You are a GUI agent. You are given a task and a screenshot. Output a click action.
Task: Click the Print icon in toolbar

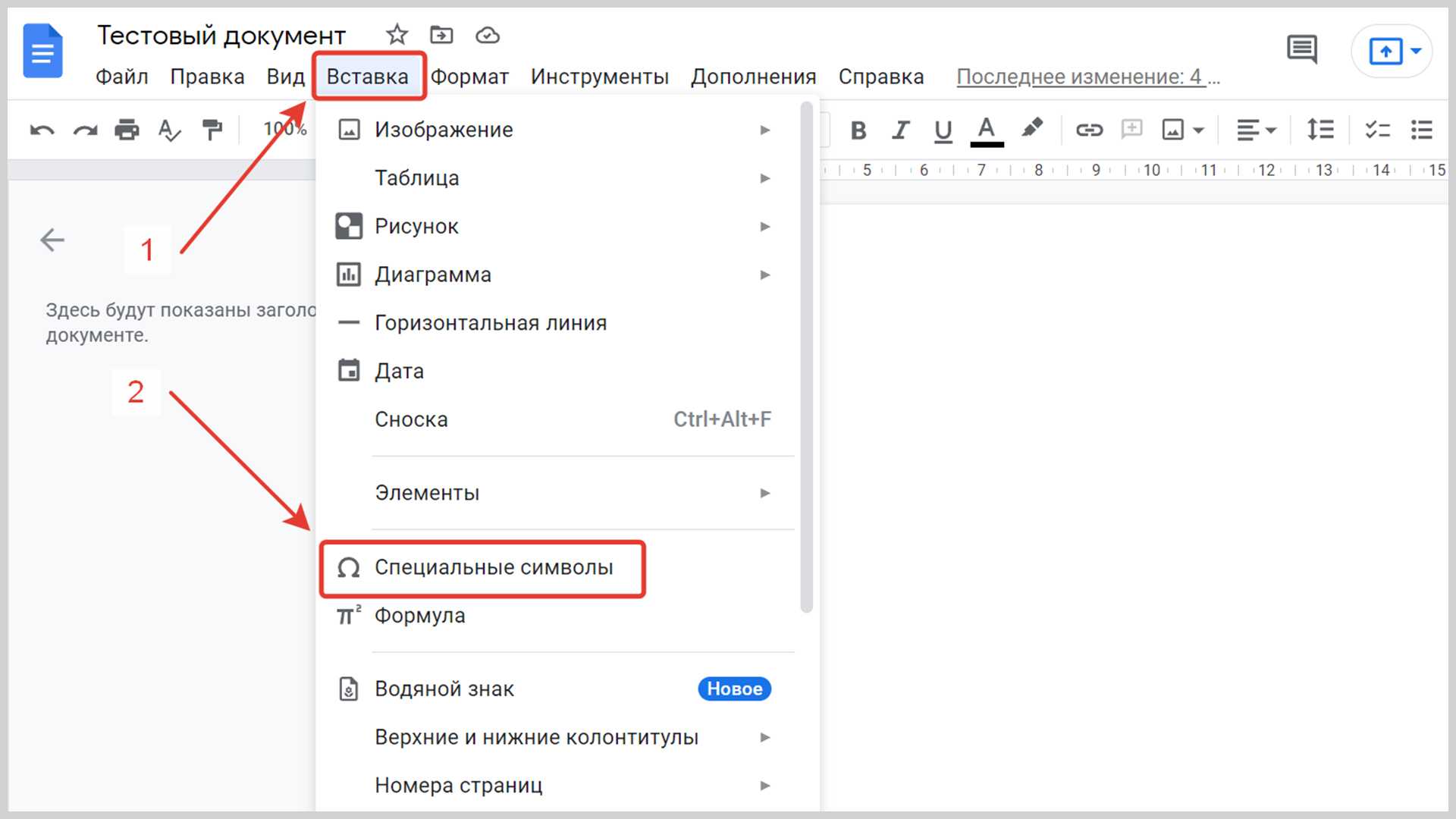pyautogui.click(x=127, y=130)
